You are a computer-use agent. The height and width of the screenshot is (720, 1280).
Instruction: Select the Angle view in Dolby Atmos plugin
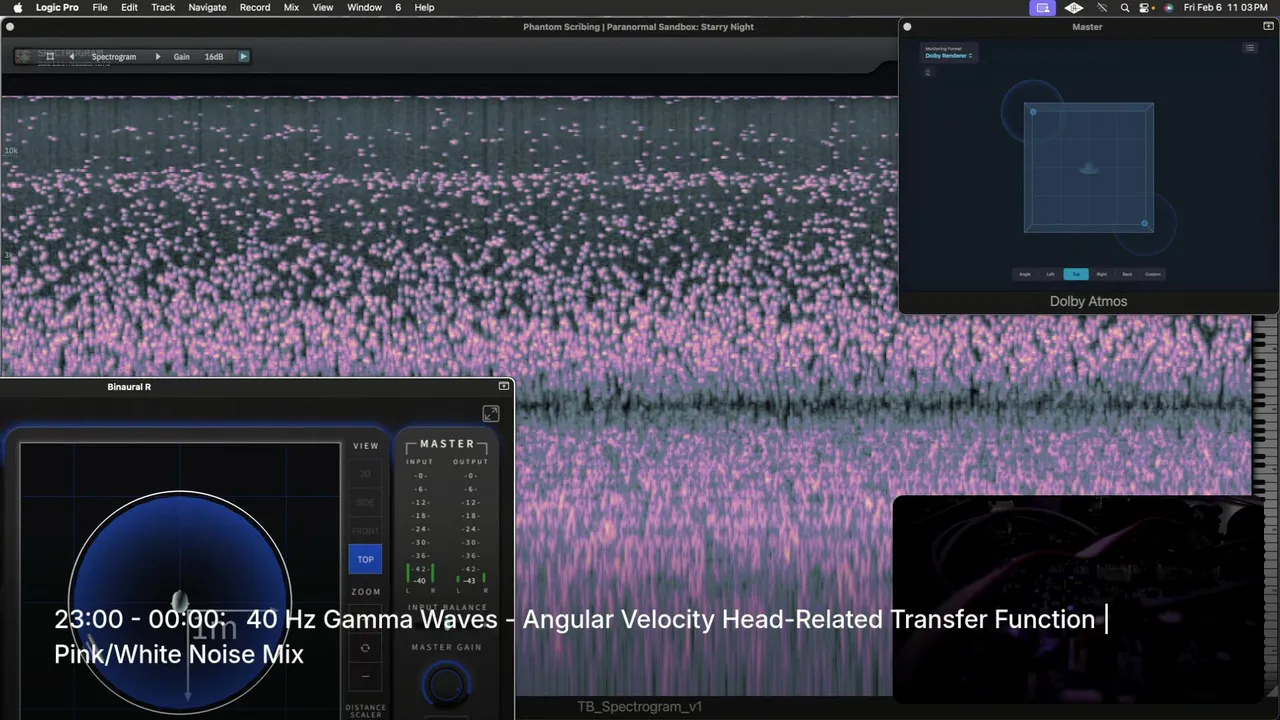(x=1024, y=274)
